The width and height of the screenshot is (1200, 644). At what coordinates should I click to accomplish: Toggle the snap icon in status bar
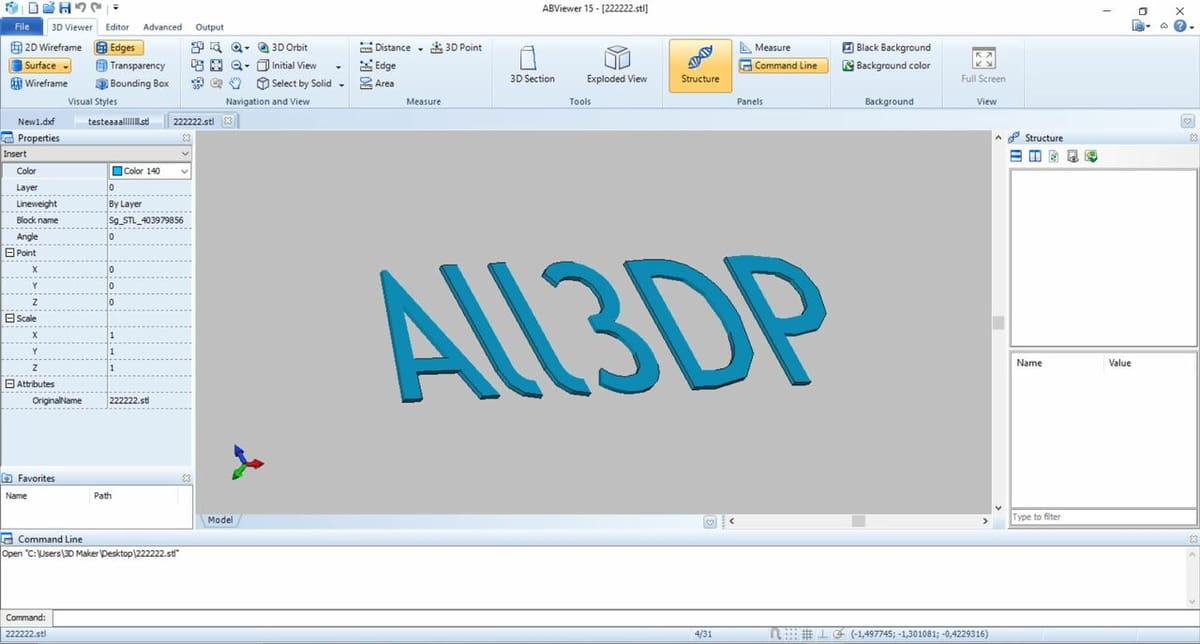coord(776,634)
